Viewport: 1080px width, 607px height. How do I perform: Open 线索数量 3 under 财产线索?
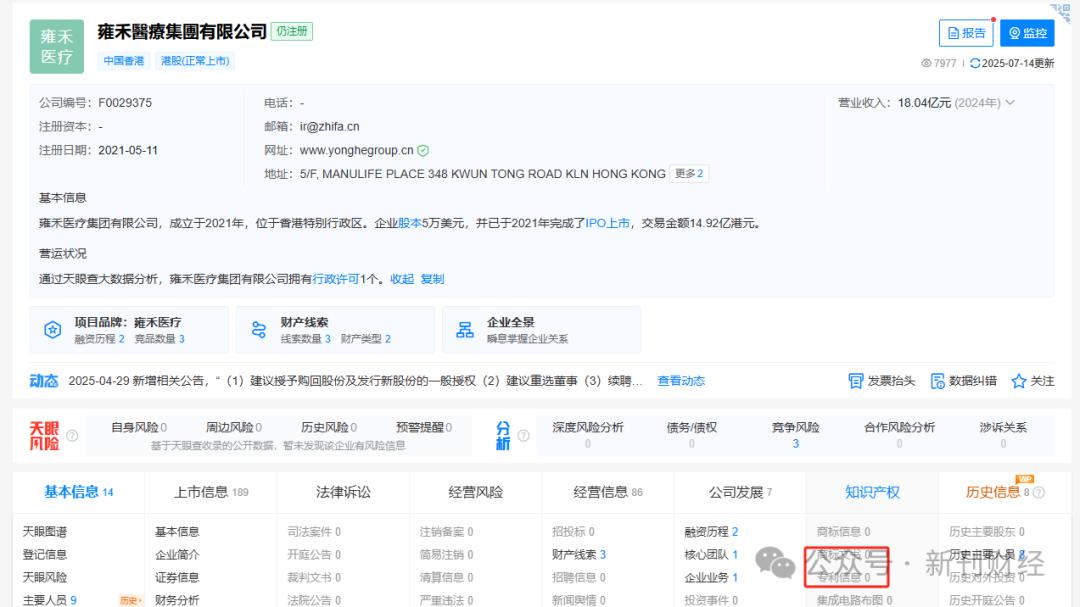pyautogui.click(x=306, y=339)
